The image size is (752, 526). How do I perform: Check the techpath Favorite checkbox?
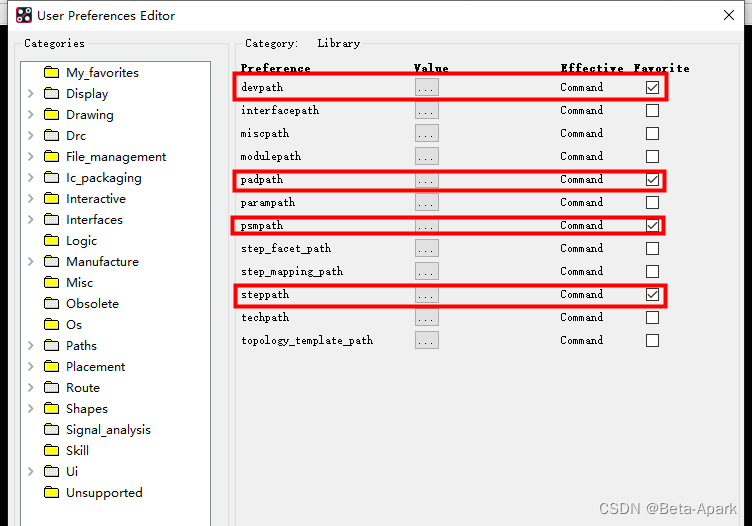652,318
